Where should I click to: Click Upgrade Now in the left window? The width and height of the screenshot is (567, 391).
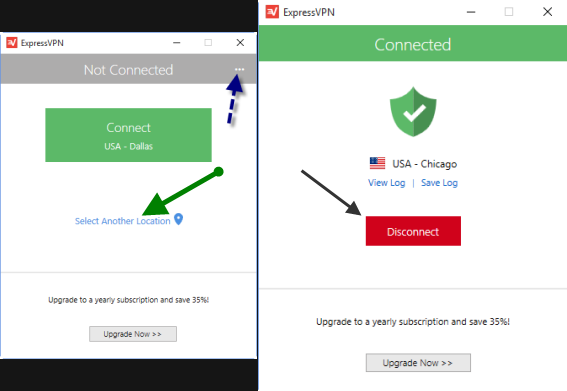pos(133,334)
